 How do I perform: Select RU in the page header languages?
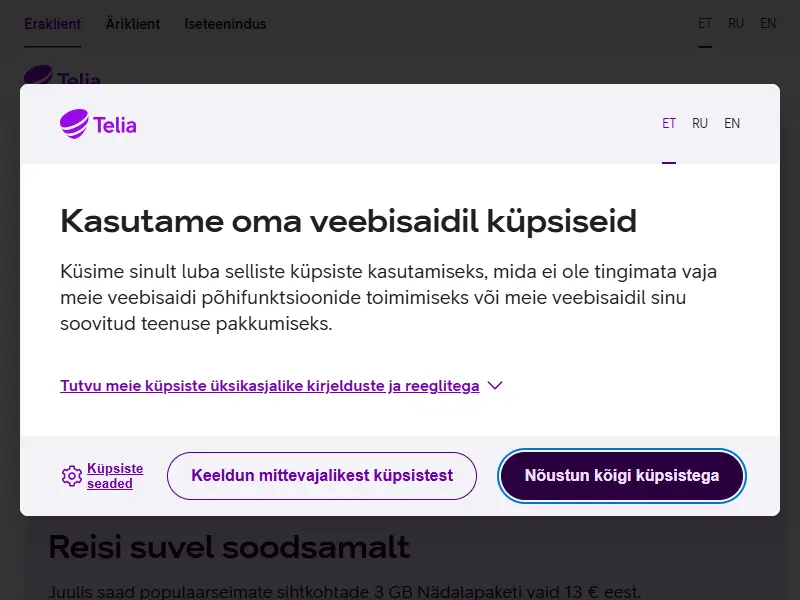click(x=735, y=23)
